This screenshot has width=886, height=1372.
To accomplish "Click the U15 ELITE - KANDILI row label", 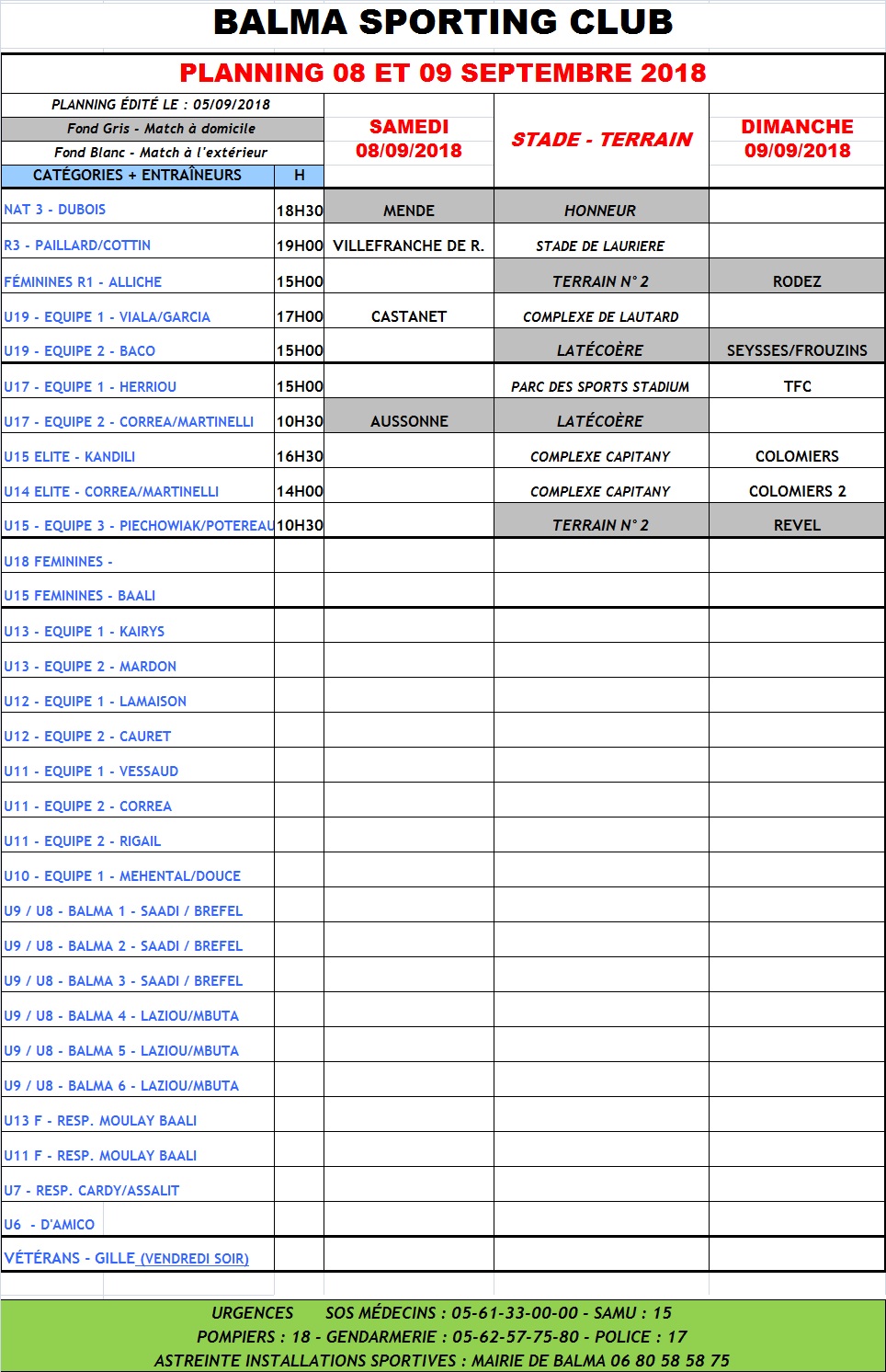I will (x=70, y=457).
